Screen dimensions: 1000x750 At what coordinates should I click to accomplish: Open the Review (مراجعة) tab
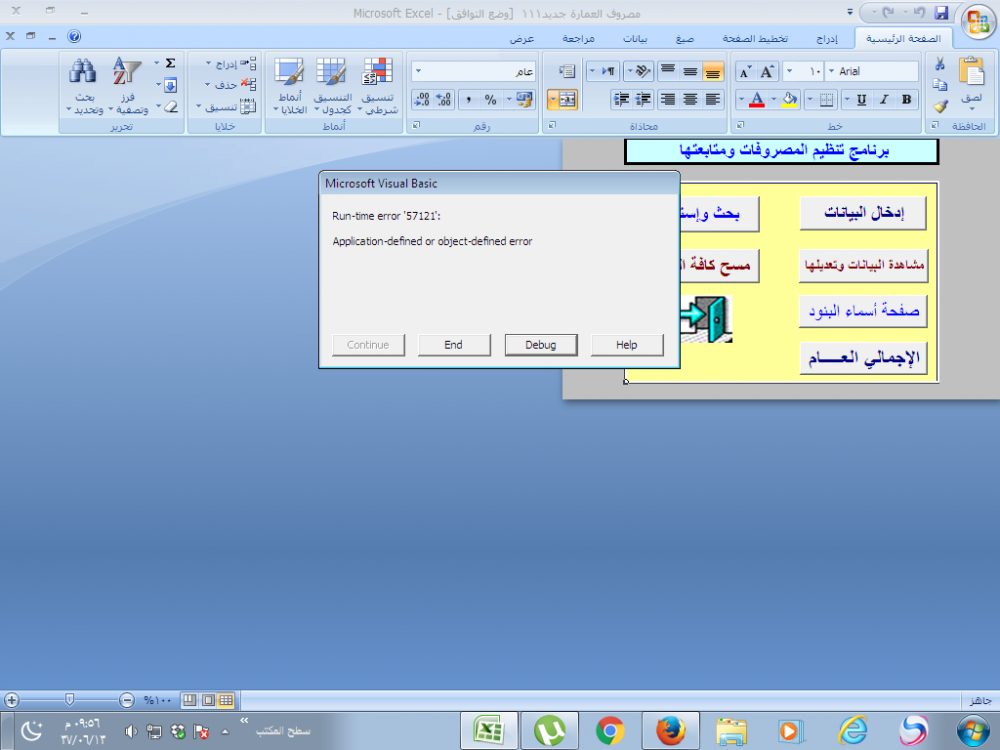(x=578, y=38)
